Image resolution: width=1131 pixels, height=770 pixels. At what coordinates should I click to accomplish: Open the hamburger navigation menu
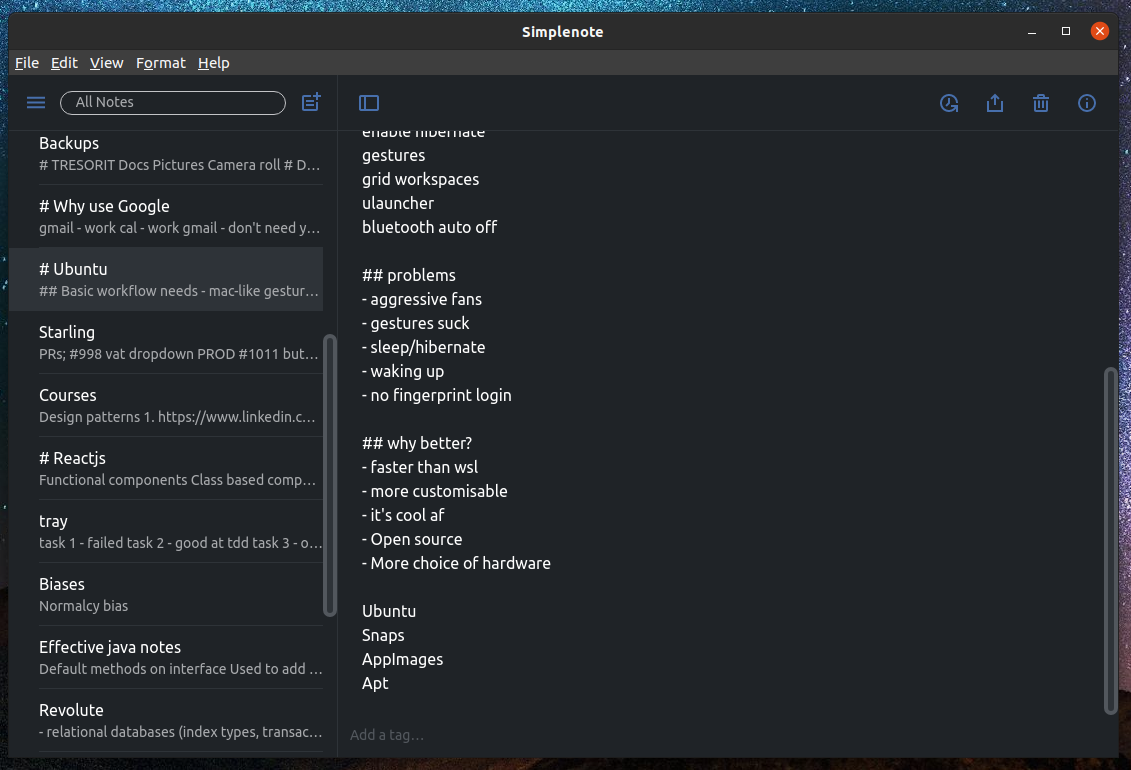(x=35, y=102)
